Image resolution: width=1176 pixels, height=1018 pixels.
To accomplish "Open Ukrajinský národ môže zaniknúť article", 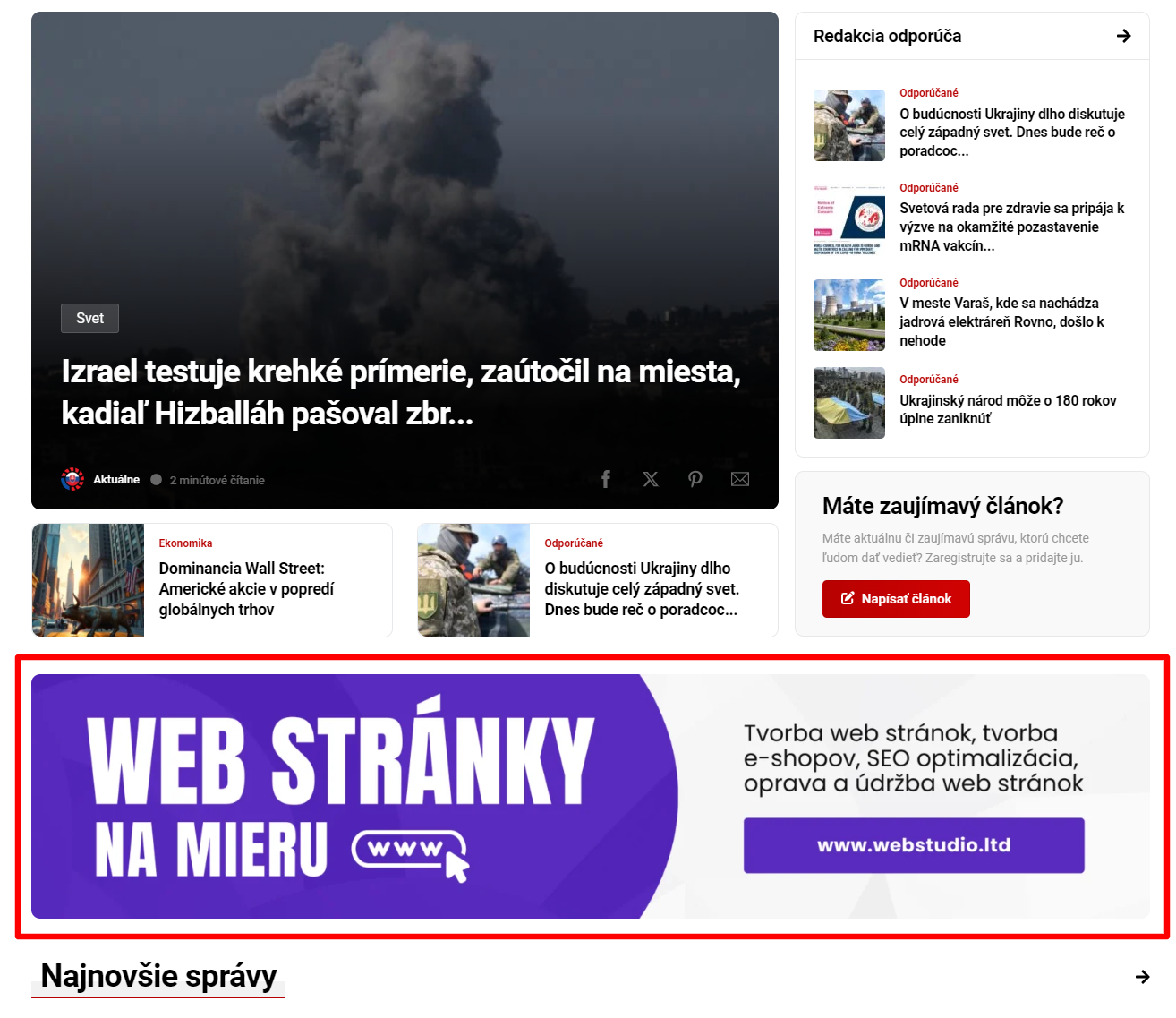I will [x=1008, y=409].
